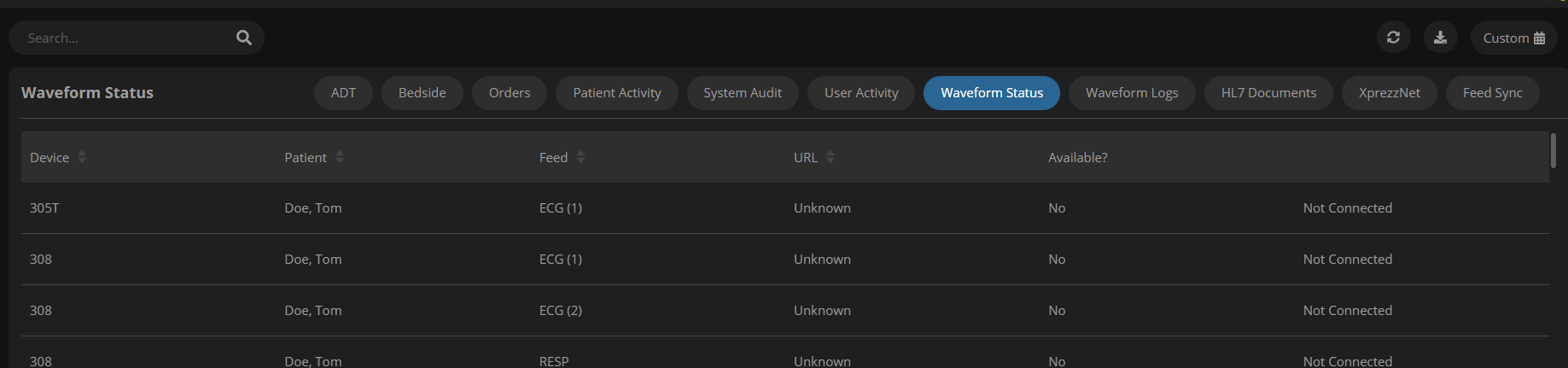The width and height of the screenshot is (1568, 368).
Task: Click Not Connected in the ECG (2) row
Action: click(x=1348, y=311)
